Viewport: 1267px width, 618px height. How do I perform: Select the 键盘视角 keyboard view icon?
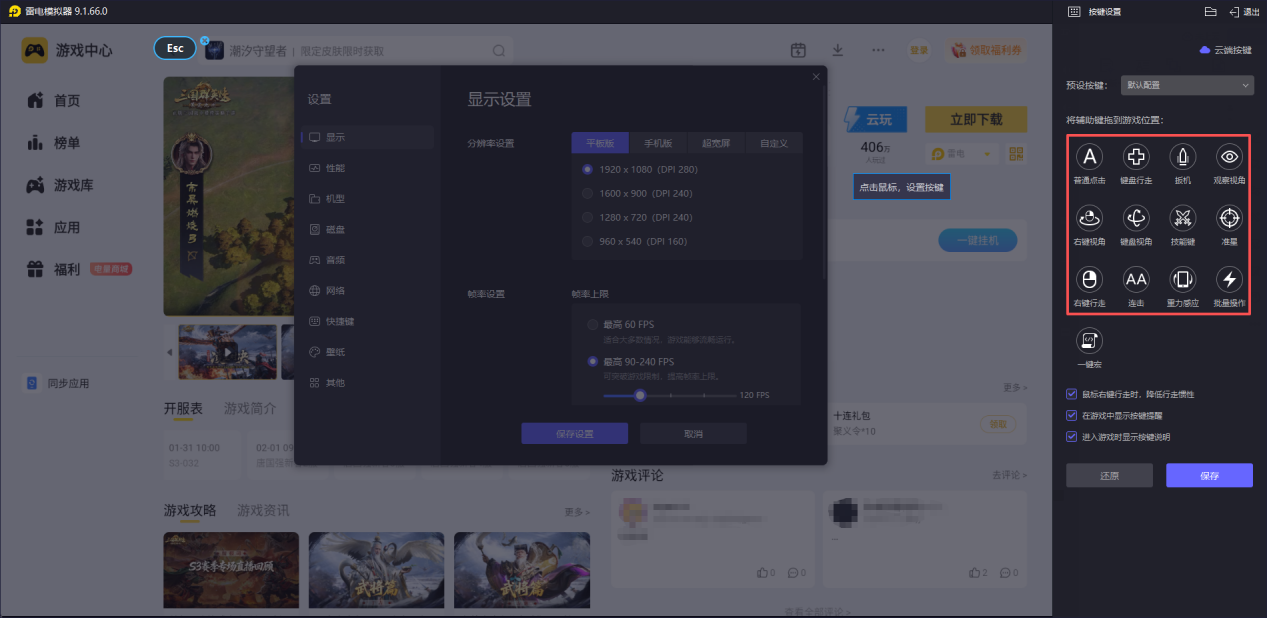1136,218
